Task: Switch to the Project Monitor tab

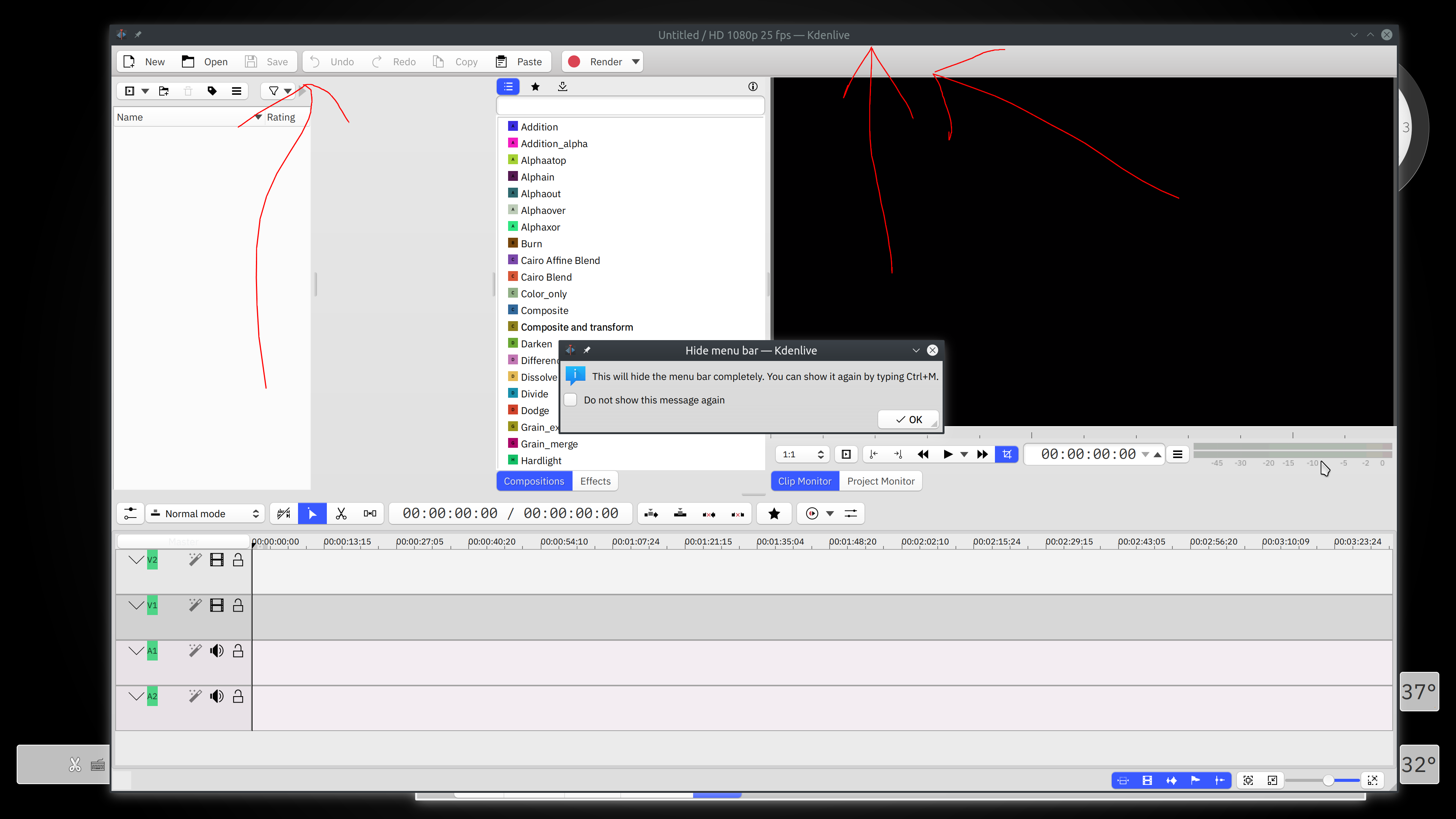Action: pyautogui.click(x=880, y=481)
